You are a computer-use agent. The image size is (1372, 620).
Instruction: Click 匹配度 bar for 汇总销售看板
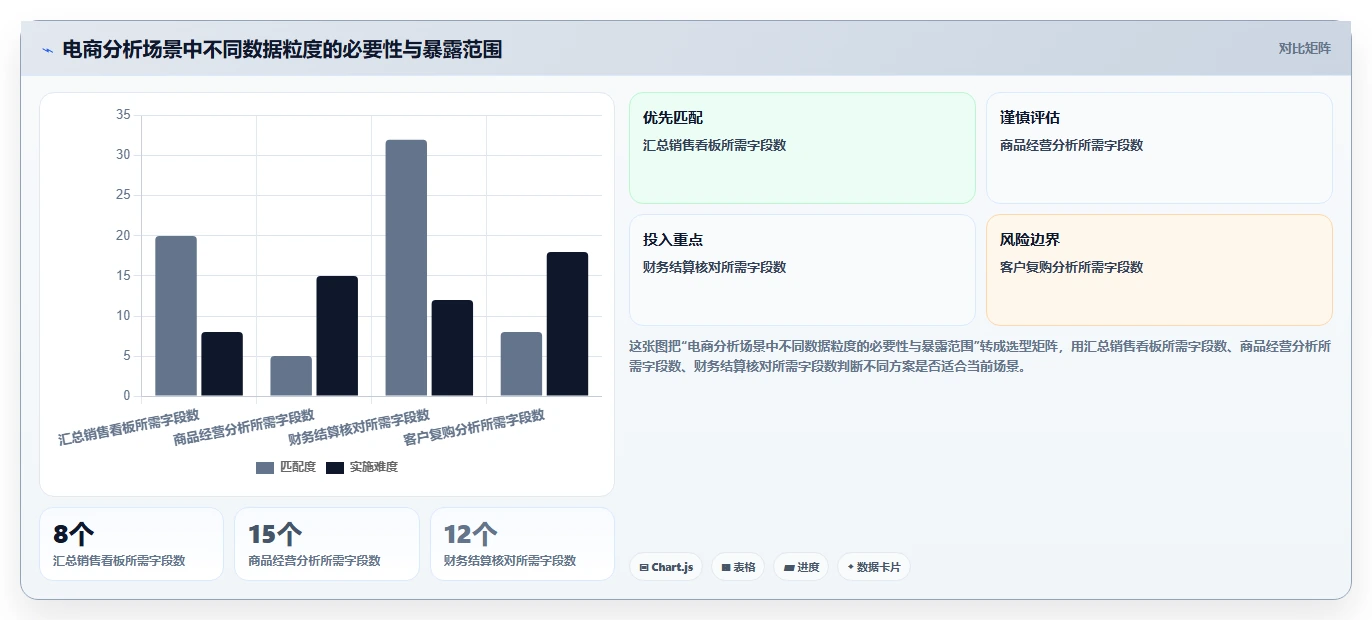tap(176, 316)
